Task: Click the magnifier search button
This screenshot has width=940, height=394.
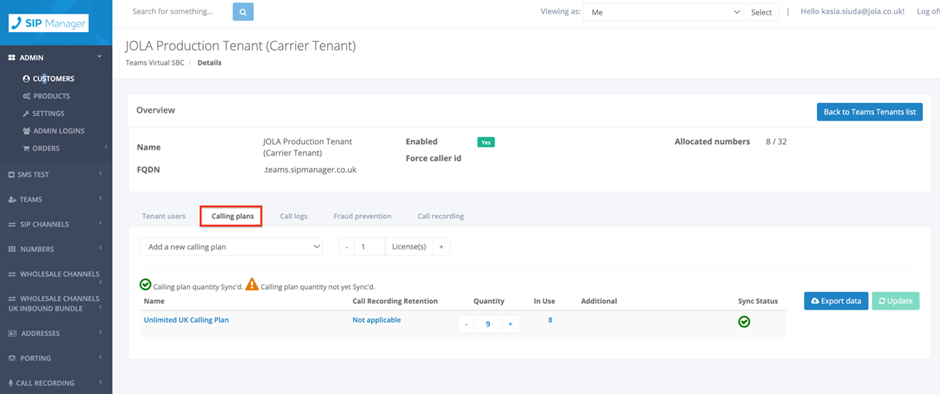Action: point(243,11)
